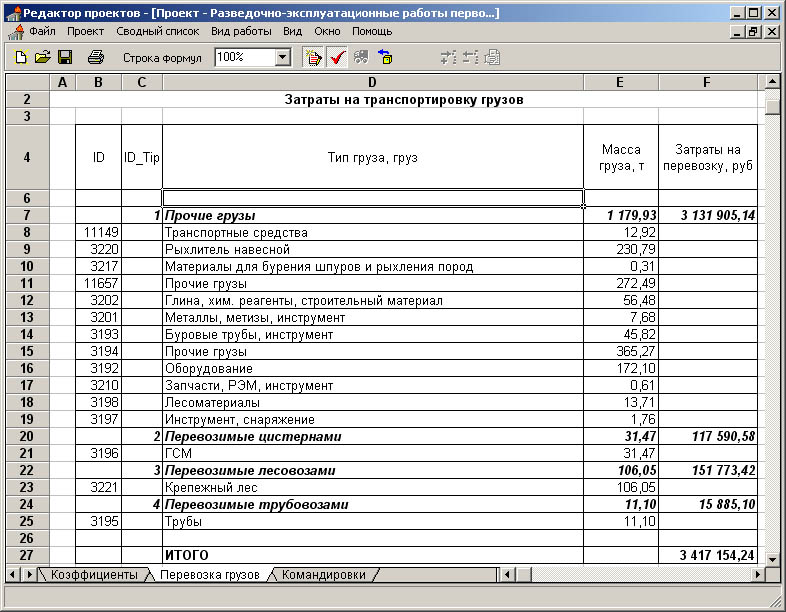Open the zoom 100% dropdown arrow

tap(283, 57)
